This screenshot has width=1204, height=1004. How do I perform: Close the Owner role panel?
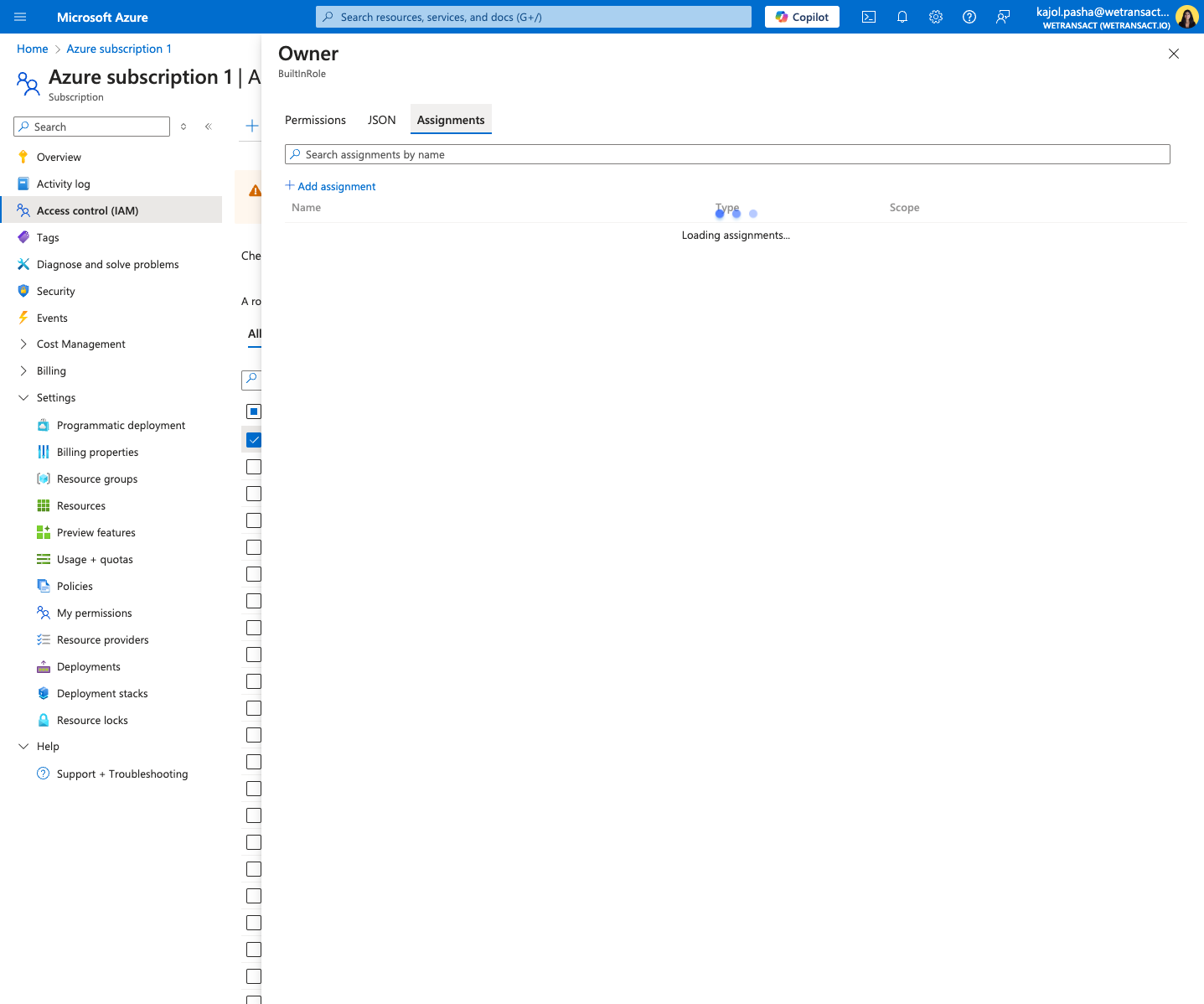click(x=1174, y=54)
